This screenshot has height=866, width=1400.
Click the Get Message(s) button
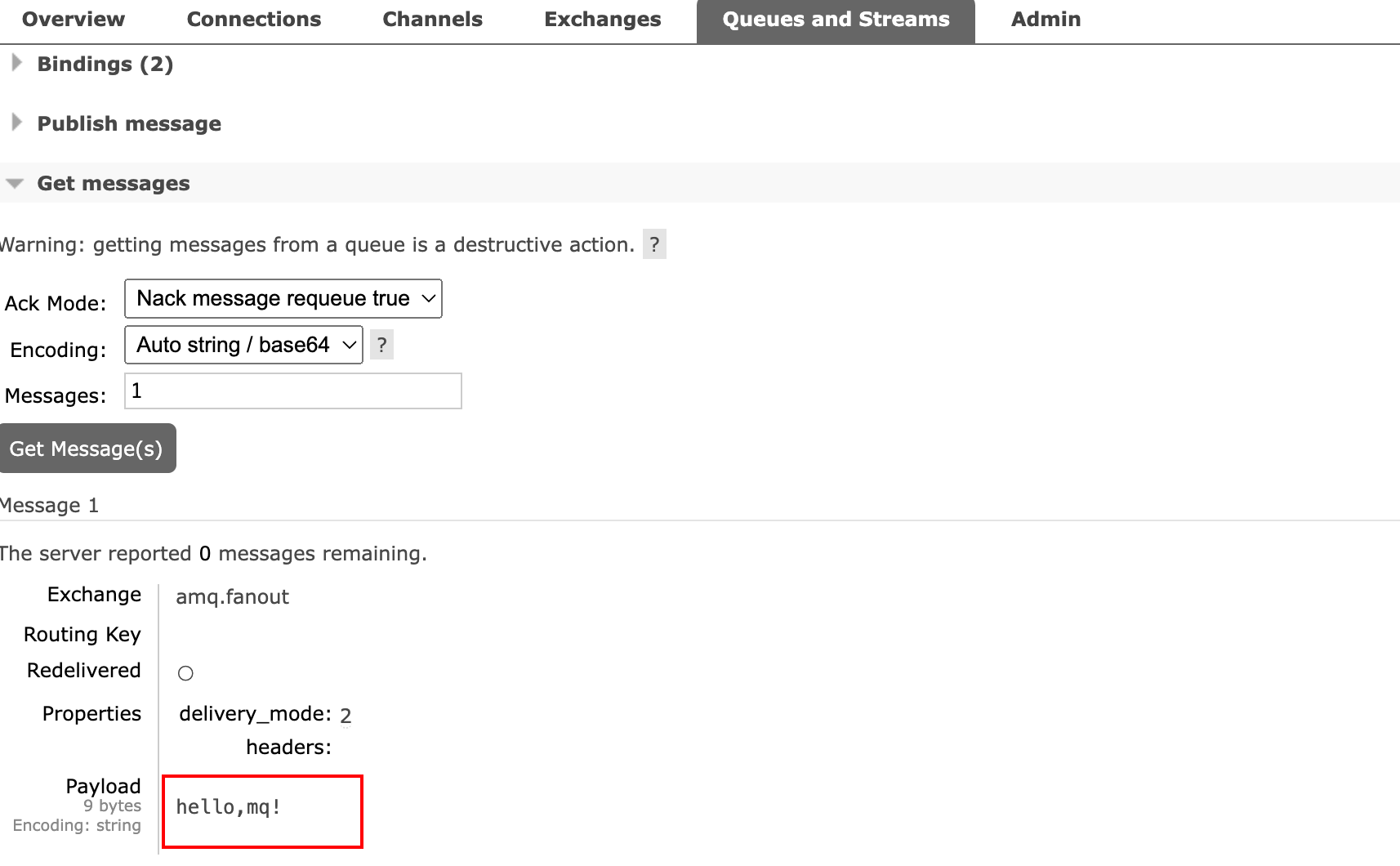click(x=87, y=449)
